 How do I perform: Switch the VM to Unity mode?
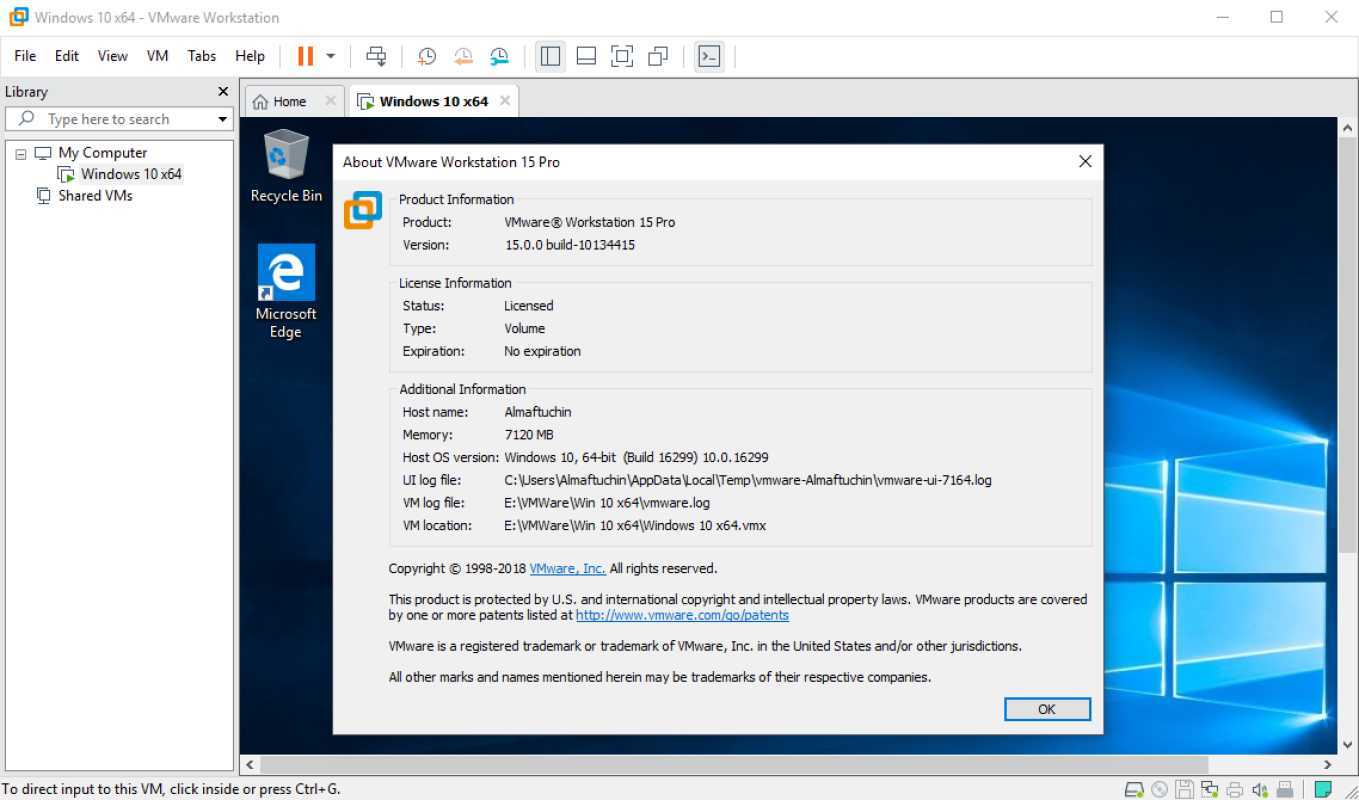click(x=658, y=57)
